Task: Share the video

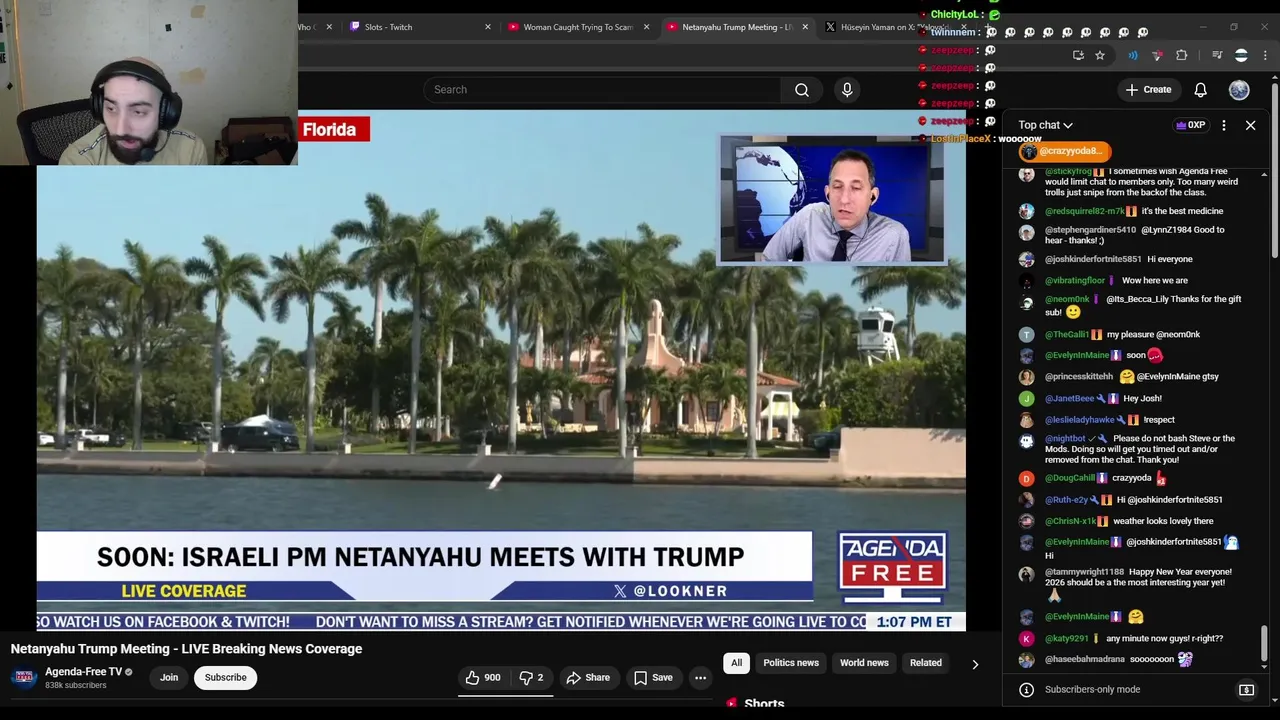Action: [x=588, y=677]
